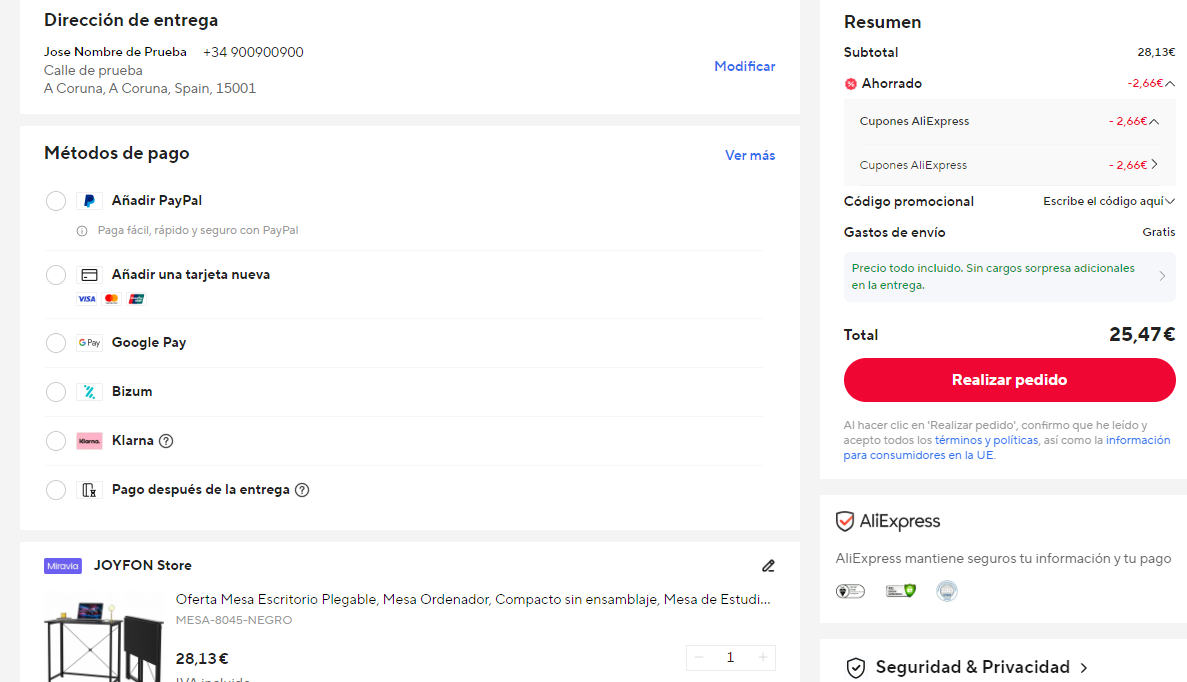
Task: Click the Bizum logo icon
Action: point(89,392)
